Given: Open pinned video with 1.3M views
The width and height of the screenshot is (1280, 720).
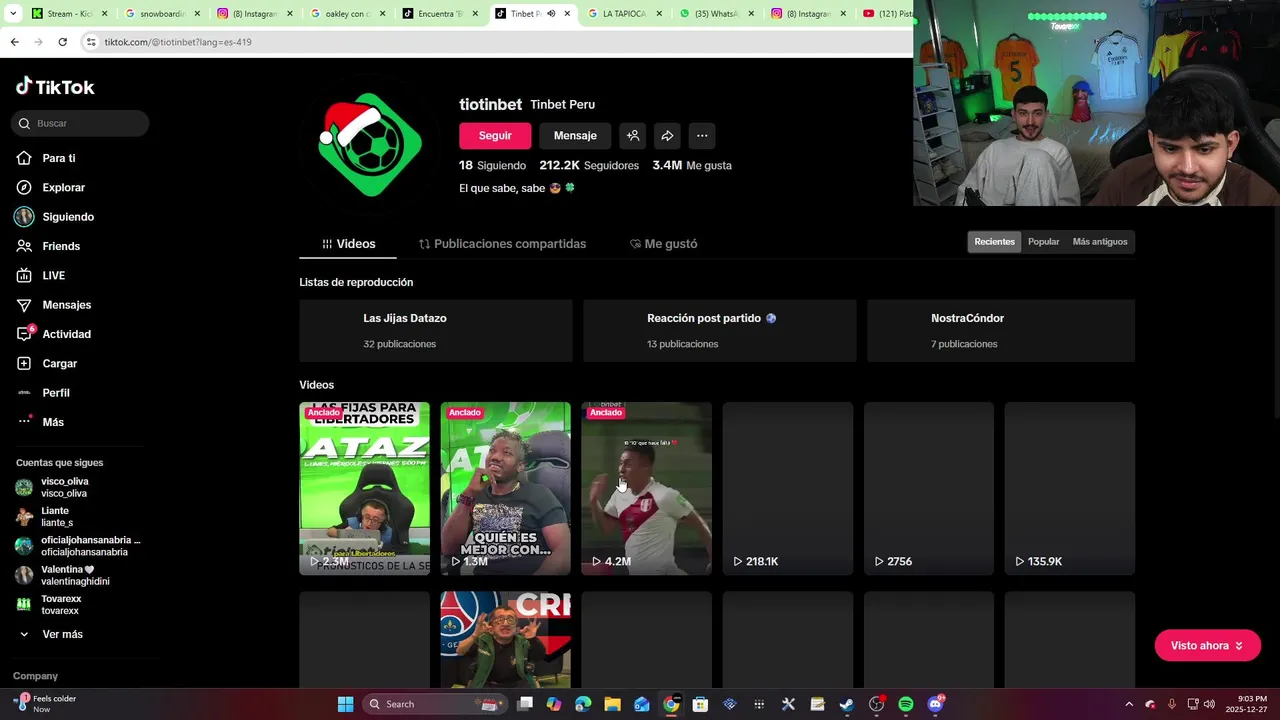Looking at the screenshot, I should point(506,489).
